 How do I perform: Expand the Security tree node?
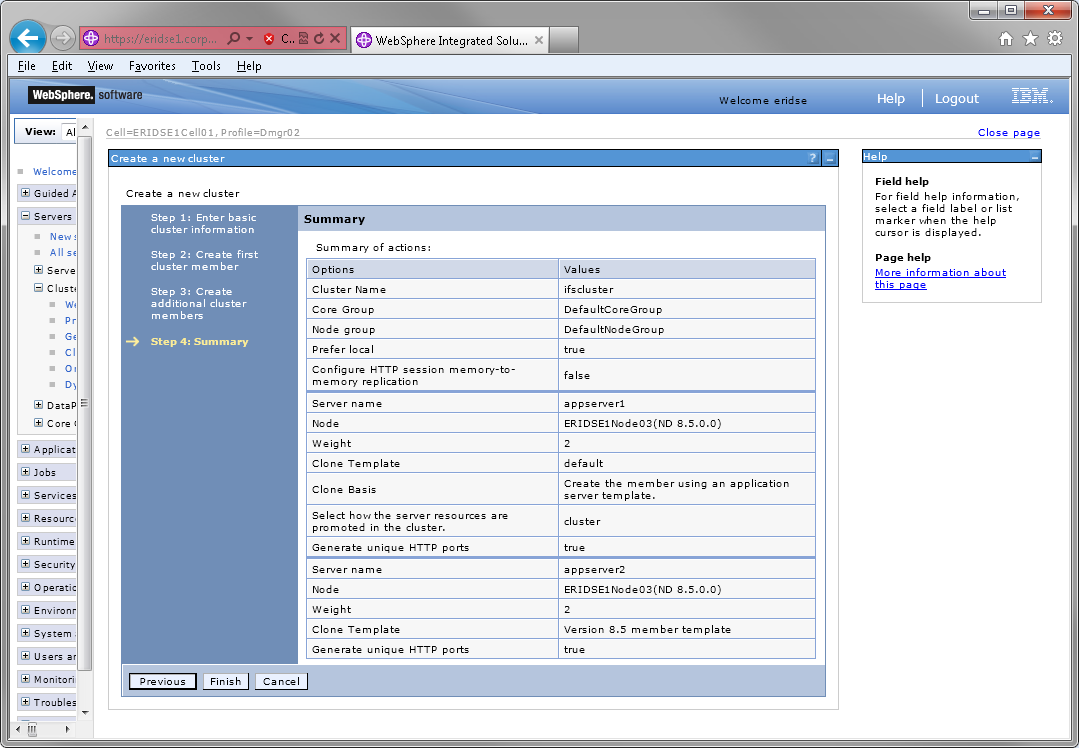point(25,564)
